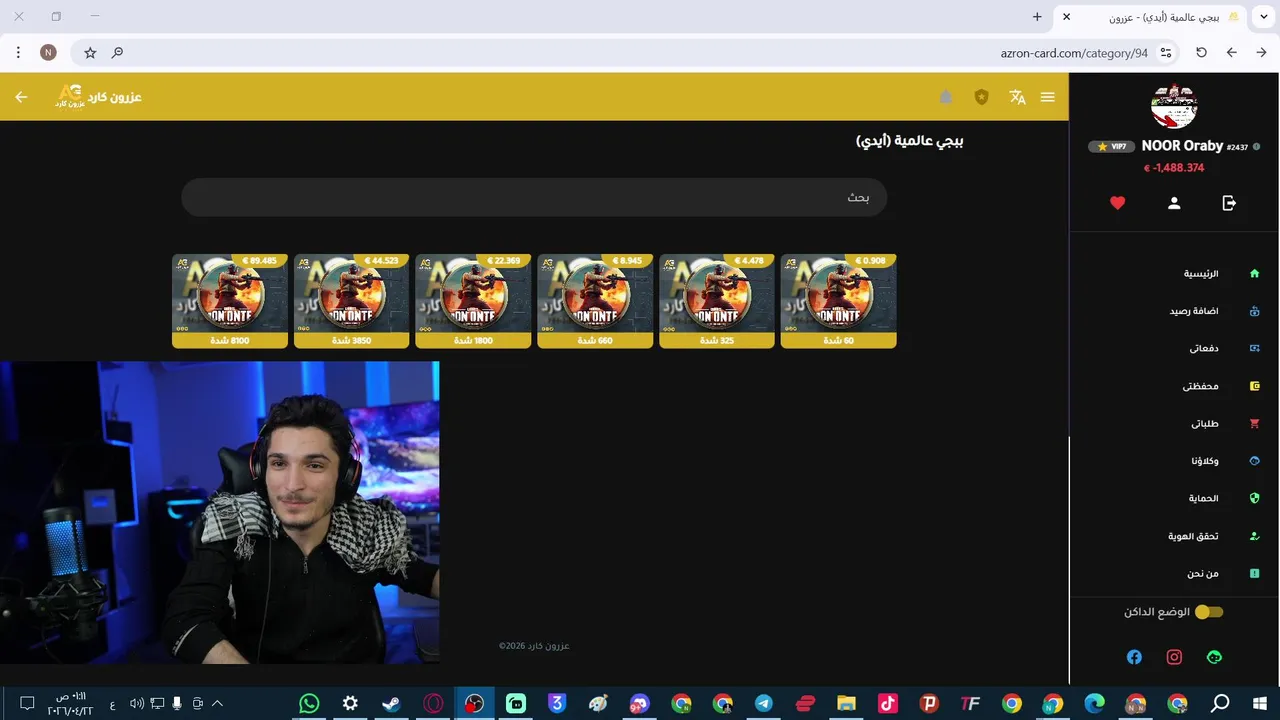Open Windows search magnifier on the taskbar
1280x720 pixels.
(1220, 704)
